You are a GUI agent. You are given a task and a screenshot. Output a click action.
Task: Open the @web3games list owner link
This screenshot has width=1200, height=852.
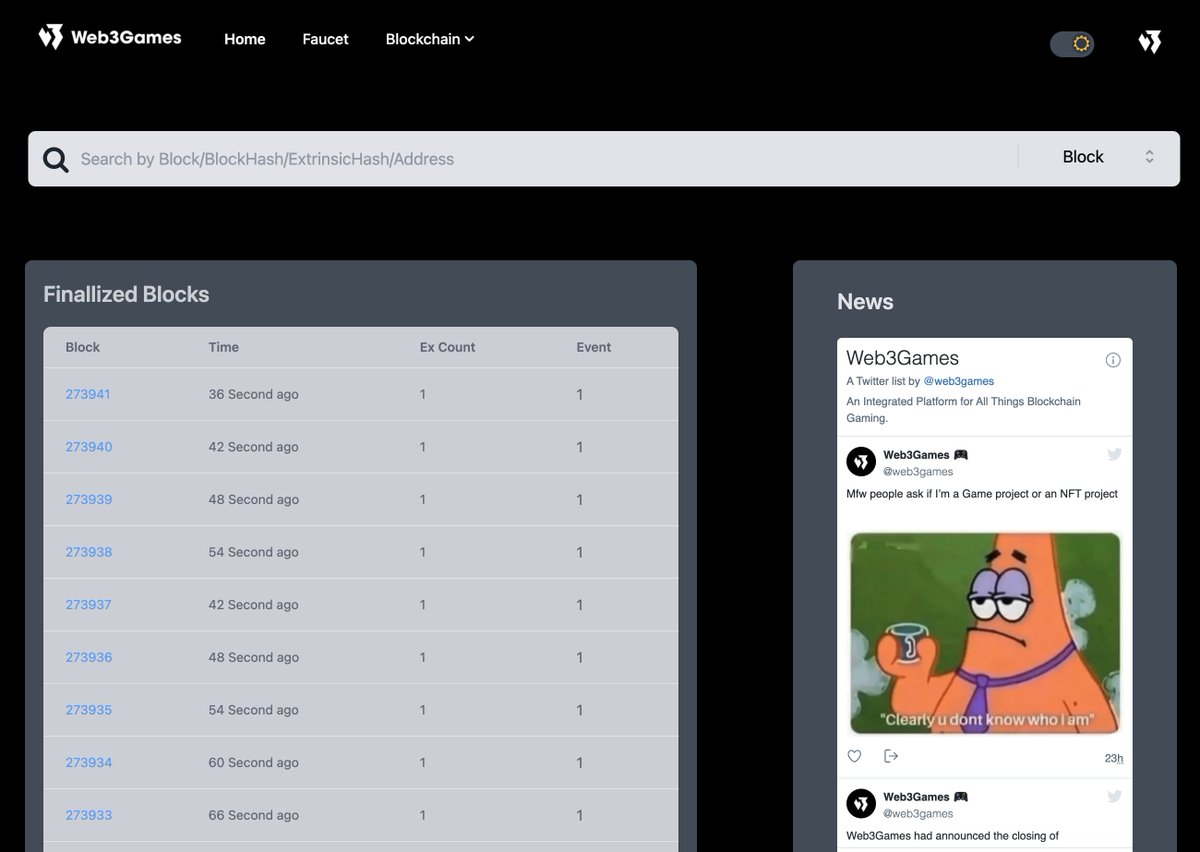(958, 381)
